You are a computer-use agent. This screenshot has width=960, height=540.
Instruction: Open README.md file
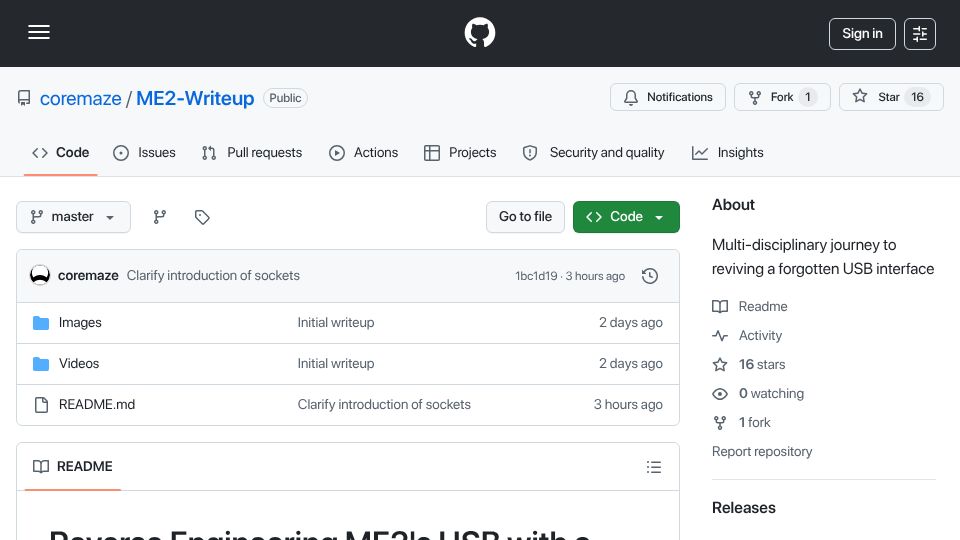coord(97,405)
